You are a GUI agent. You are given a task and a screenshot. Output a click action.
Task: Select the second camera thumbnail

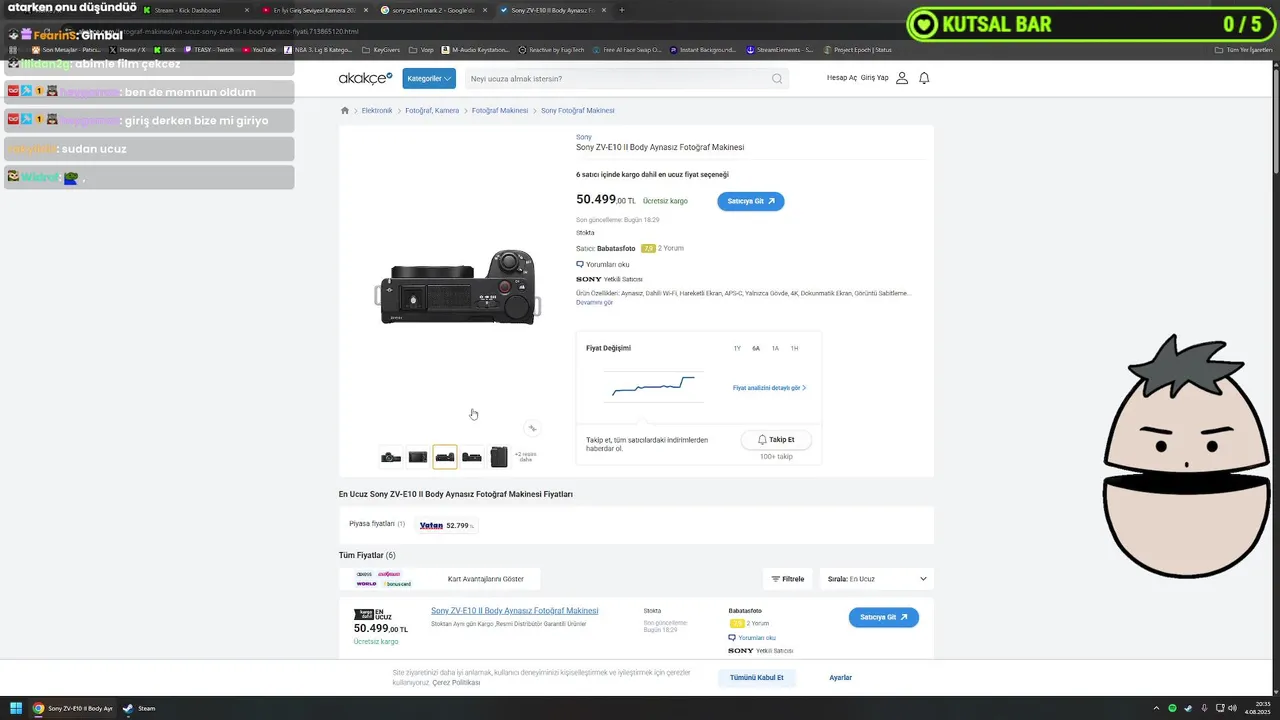coord(418,457)
